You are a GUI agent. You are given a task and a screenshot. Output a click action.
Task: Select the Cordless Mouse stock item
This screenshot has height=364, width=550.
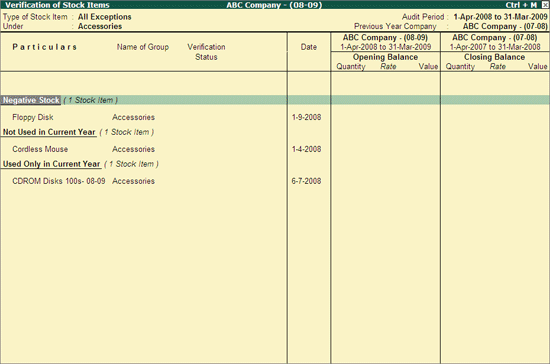pyautogui.click(x=40, y=149)
